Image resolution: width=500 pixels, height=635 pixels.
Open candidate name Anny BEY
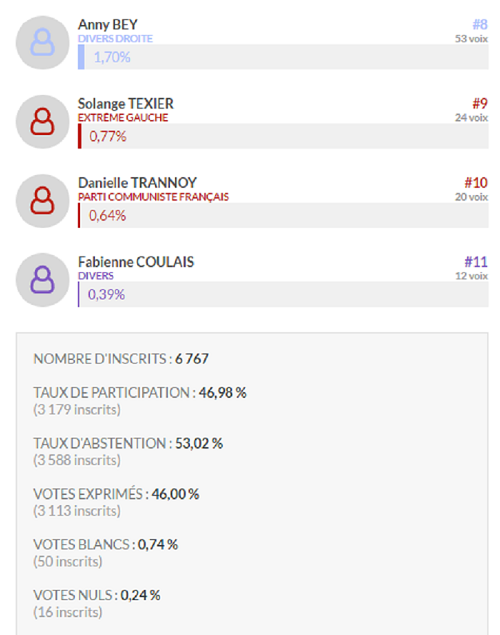(x=108, y=25)
